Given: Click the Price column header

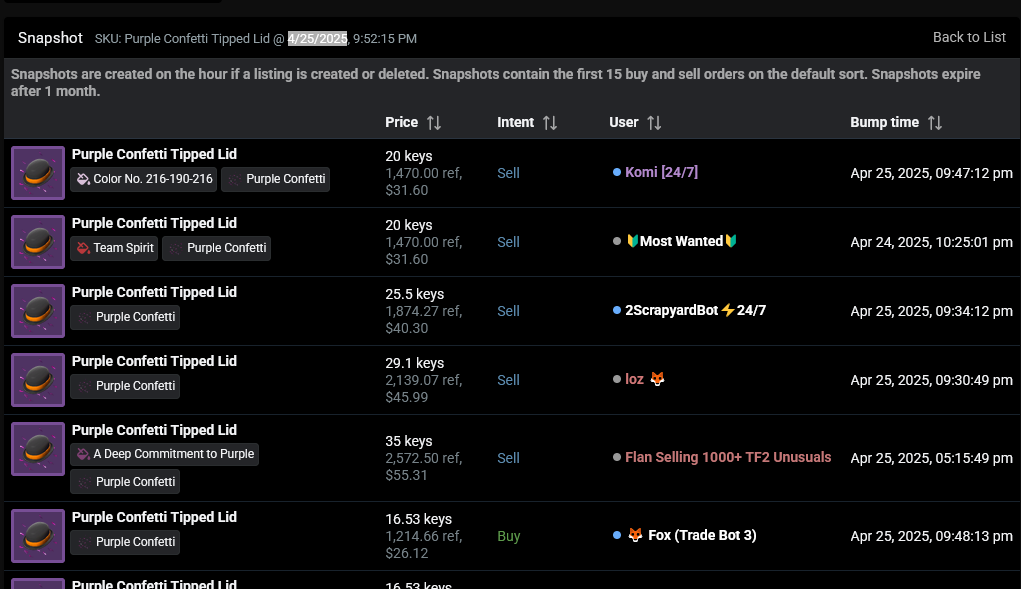Looking at the screenshot, I should point(401,122).
